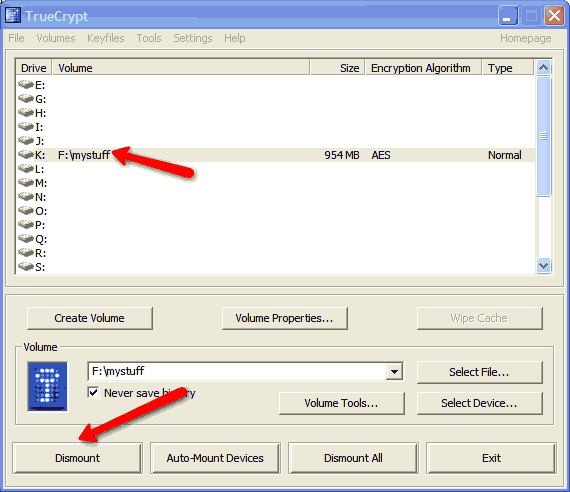Click the drive icon for J:
Viewport: 570px width, 492px height.
tap(26, 140)
